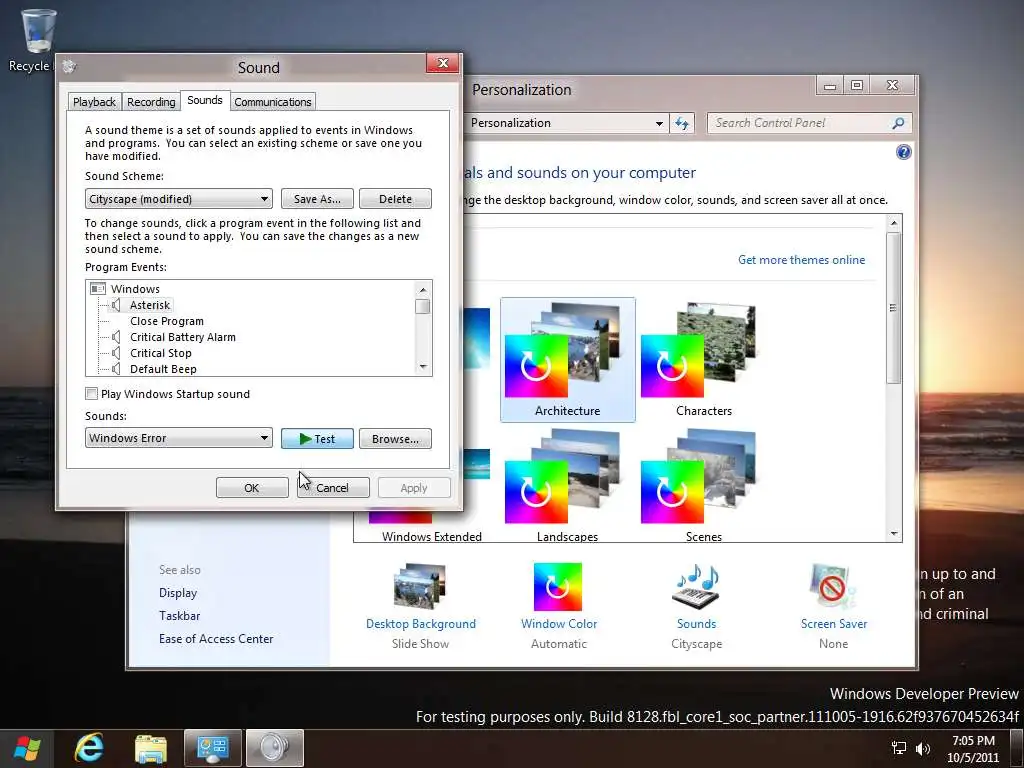Open the Screen Saver icon in Personalization
The image size is (1024, 768).
[833, 586]
